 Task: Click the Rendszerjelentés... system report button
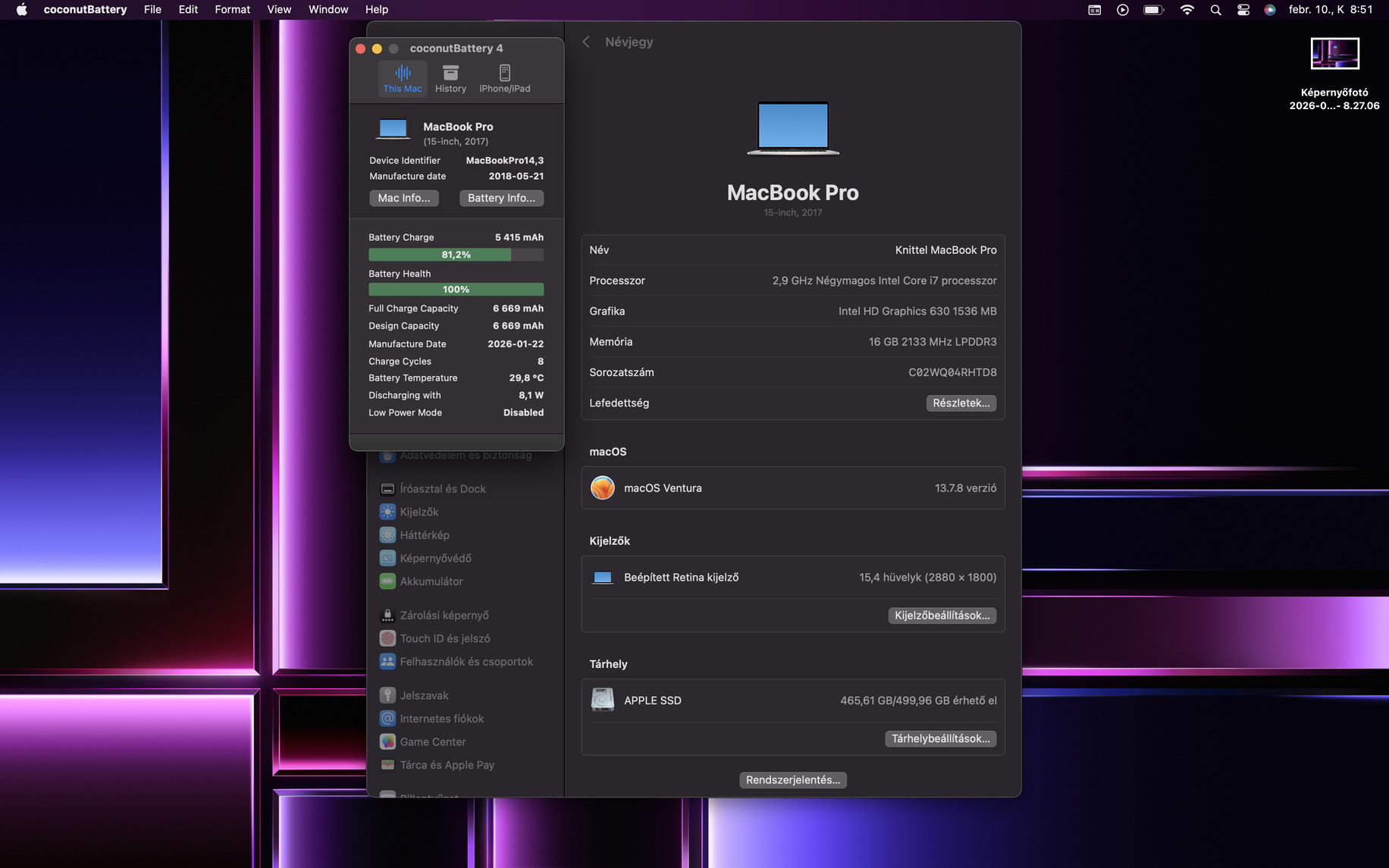point(793,780)
